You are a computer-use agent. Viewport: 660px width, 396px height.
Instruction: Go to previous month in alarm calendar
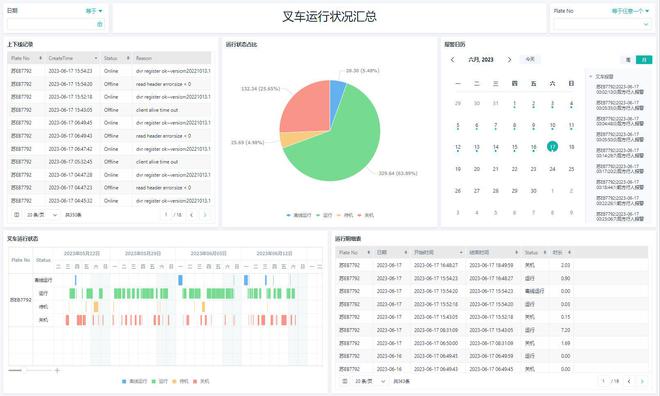(x=452, y=60)
